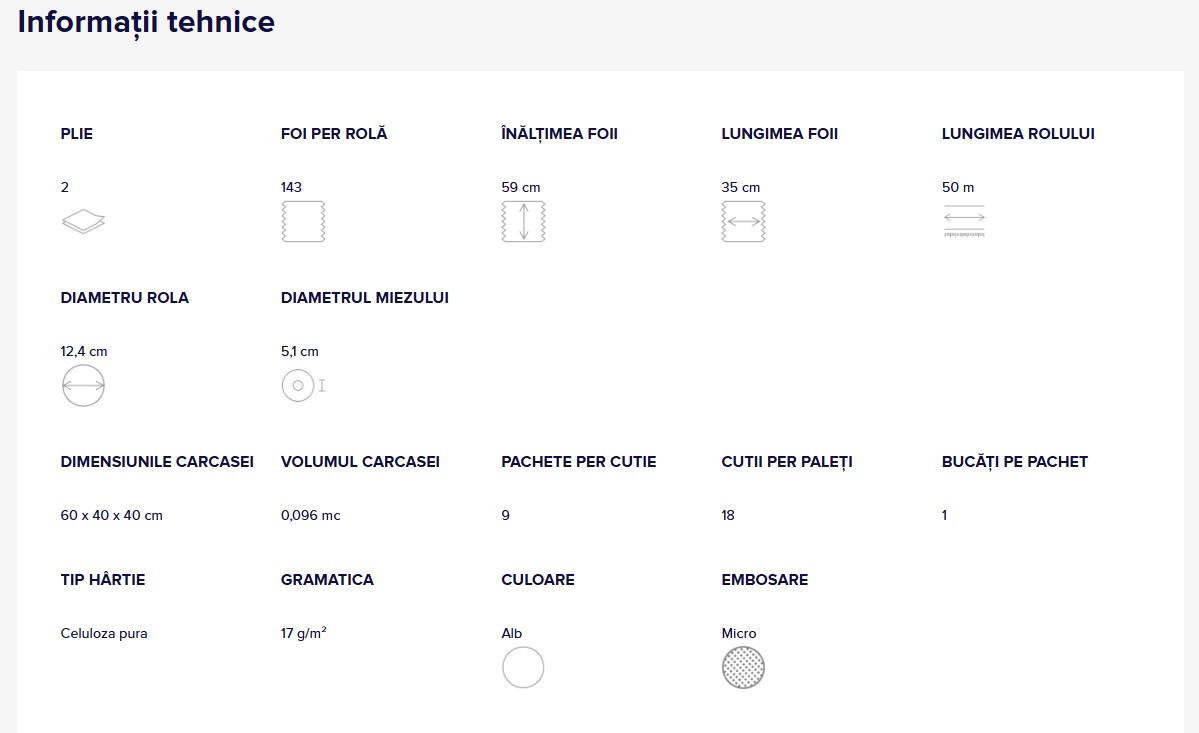Click the 0,096 mc value

[310, 515]
